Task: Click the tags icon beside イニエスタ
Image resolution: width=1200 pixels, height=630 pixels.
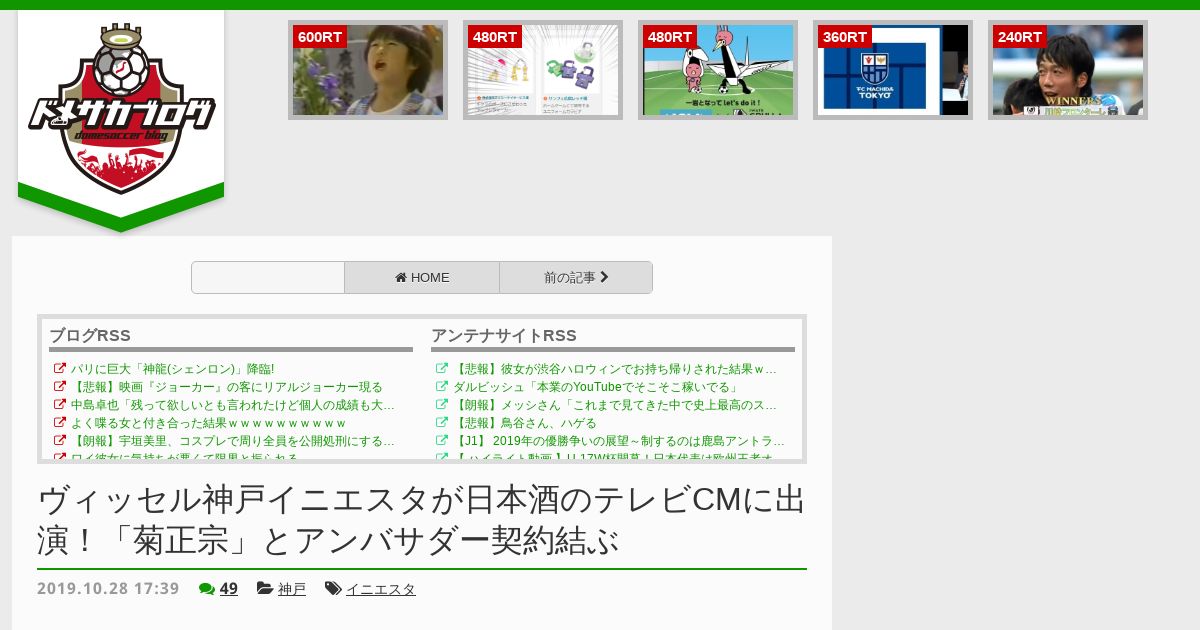Action: pyautogui.click(x=333, y=588)
